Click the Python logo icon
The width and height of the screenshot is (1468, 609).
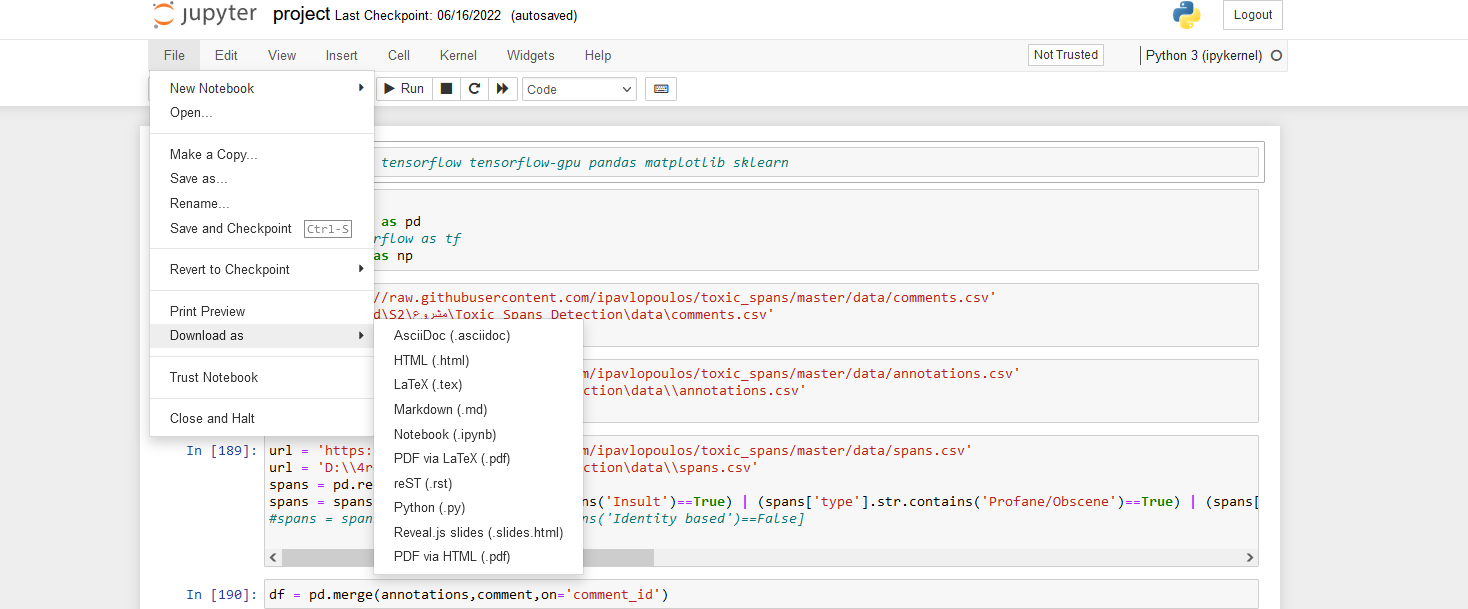click(1187, 15)
